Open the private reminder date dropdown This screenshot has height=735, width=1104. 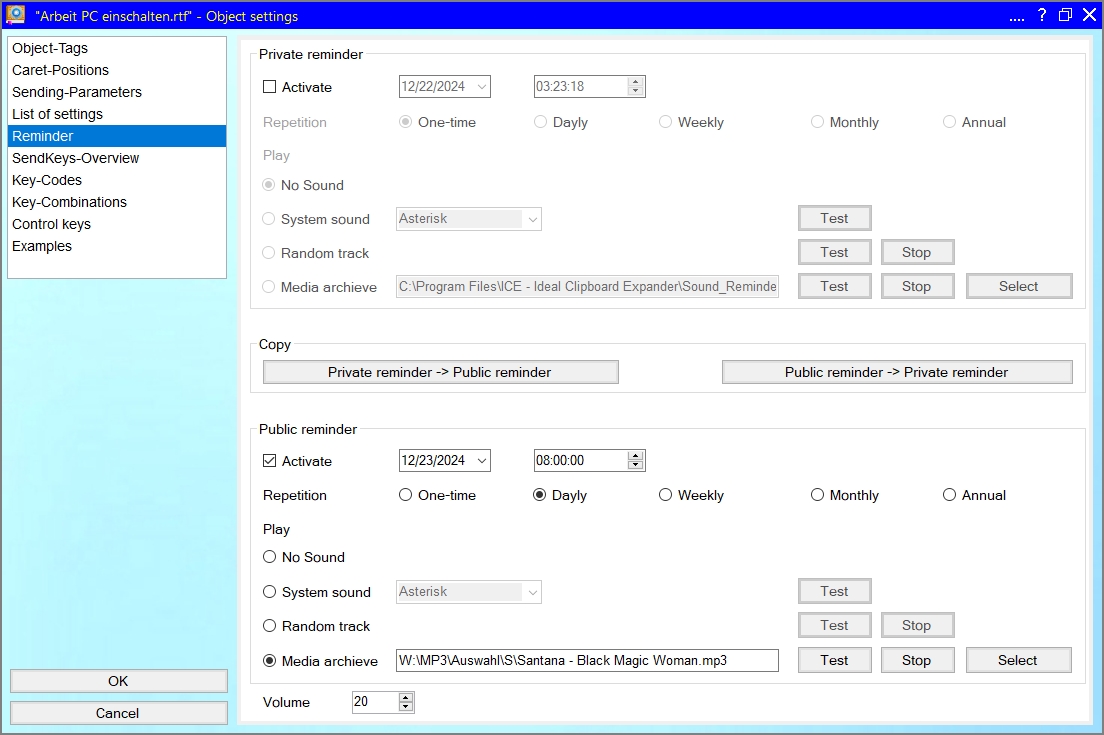point(482,87)
